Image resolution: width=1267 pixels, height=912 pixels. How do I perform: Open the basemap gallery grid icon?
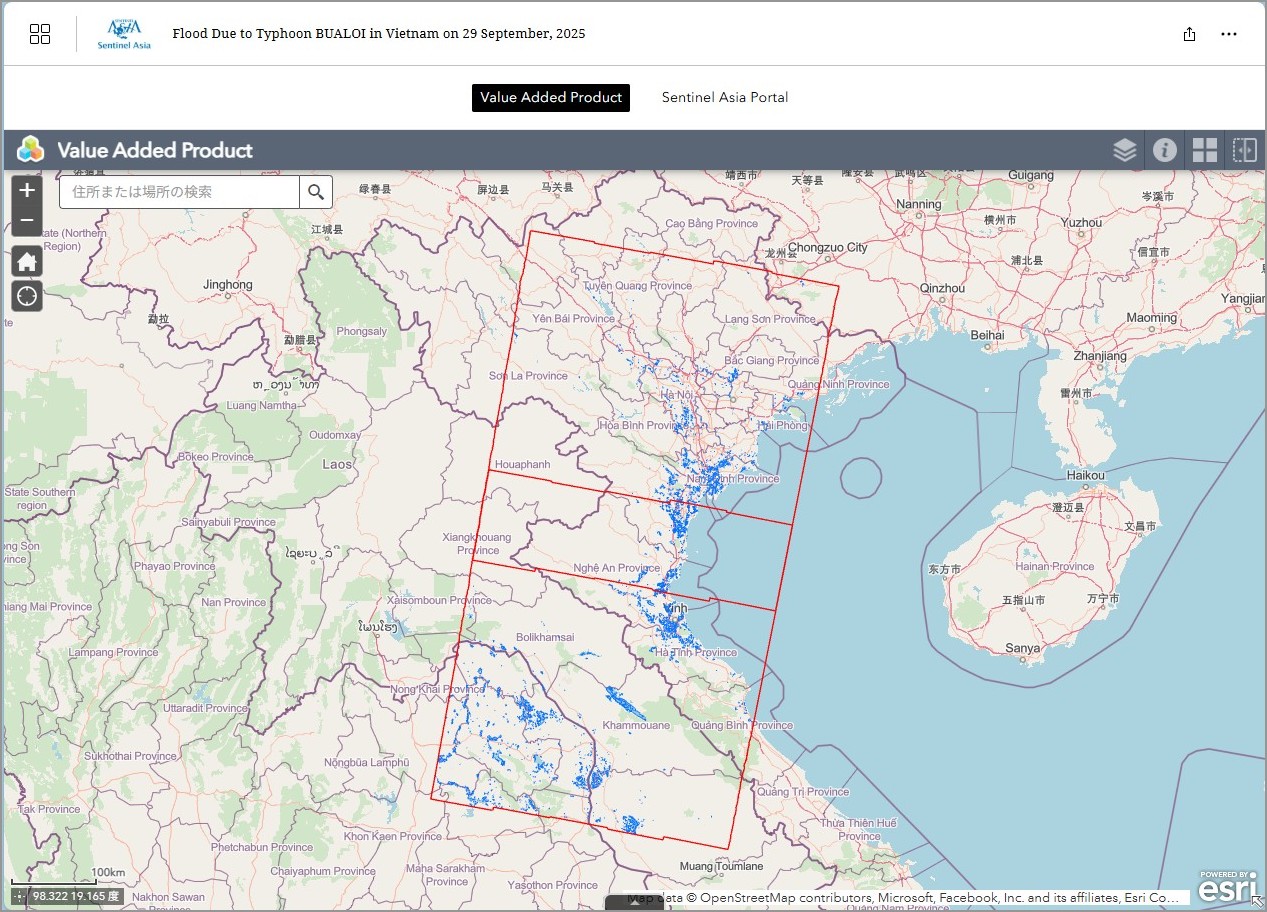coord(1204,150)
